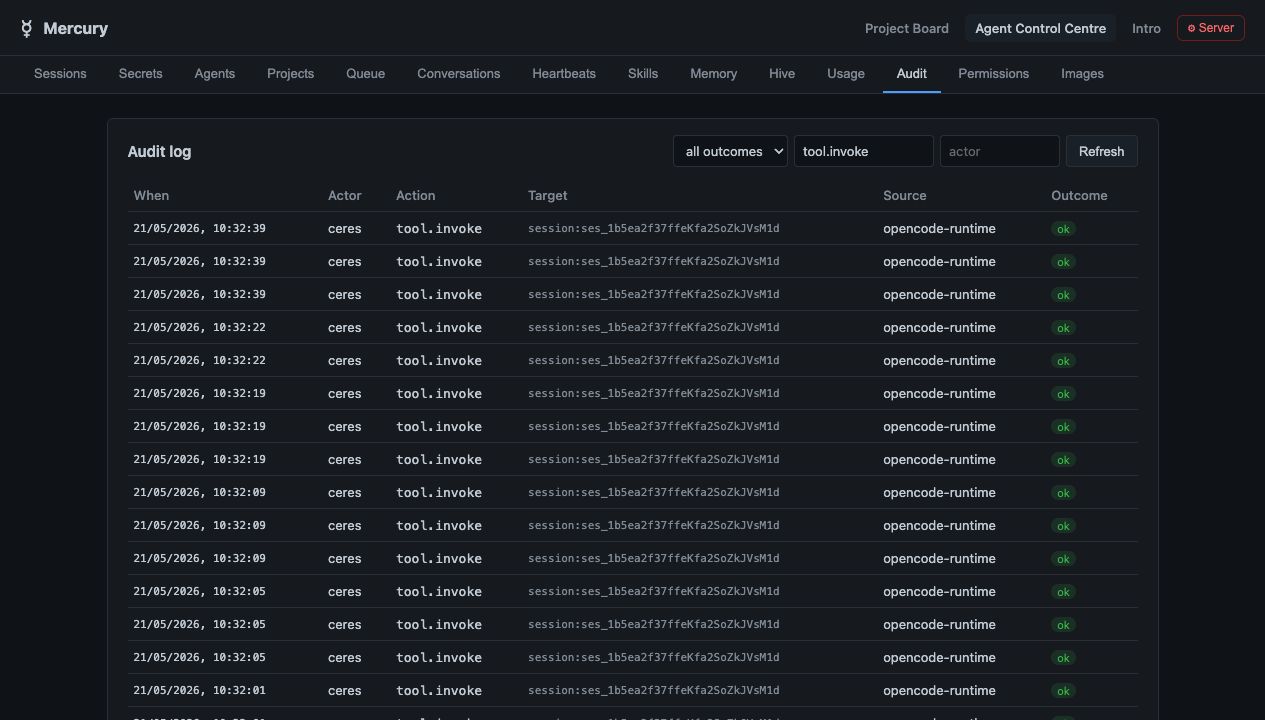Click session target in the 10:32:01 row

[x=654, y=691]
